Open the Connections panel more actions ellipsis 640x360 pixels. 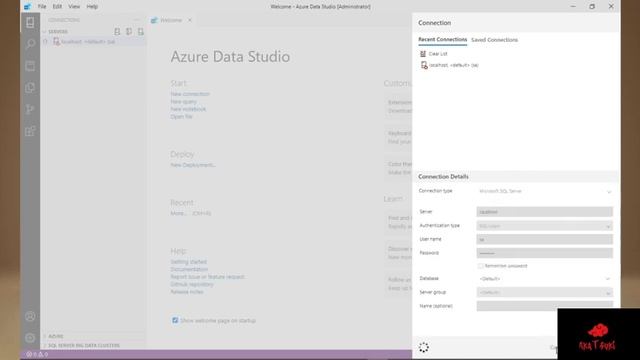click(x=136, y=20)
